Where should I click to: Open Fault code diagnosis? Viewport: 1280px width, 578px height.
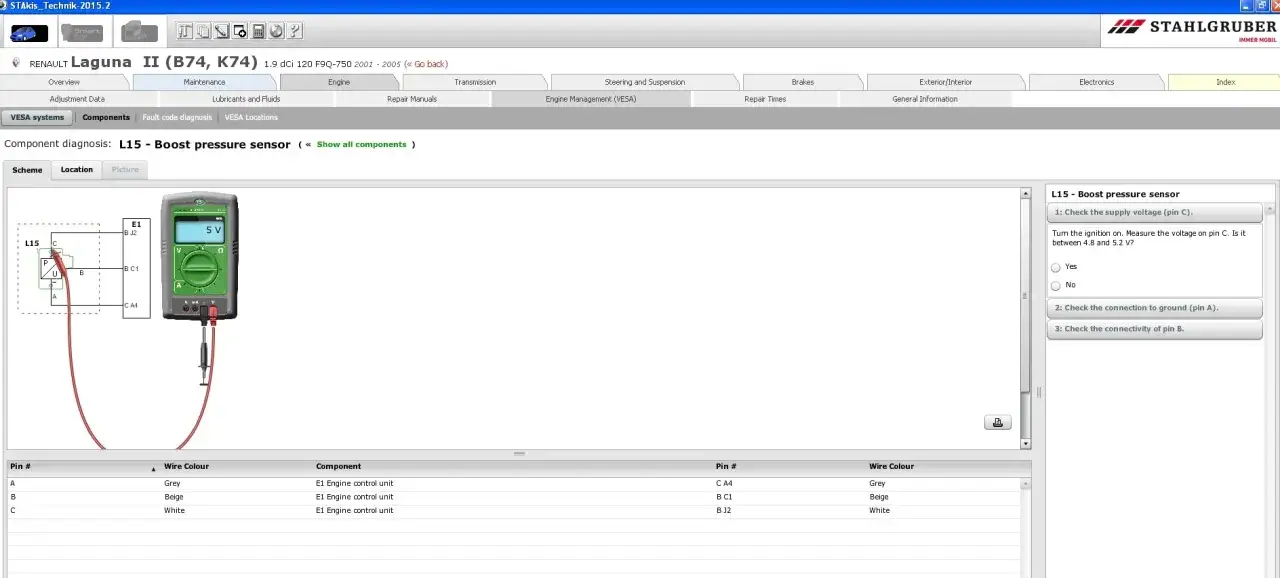click(x=177, y=118)
